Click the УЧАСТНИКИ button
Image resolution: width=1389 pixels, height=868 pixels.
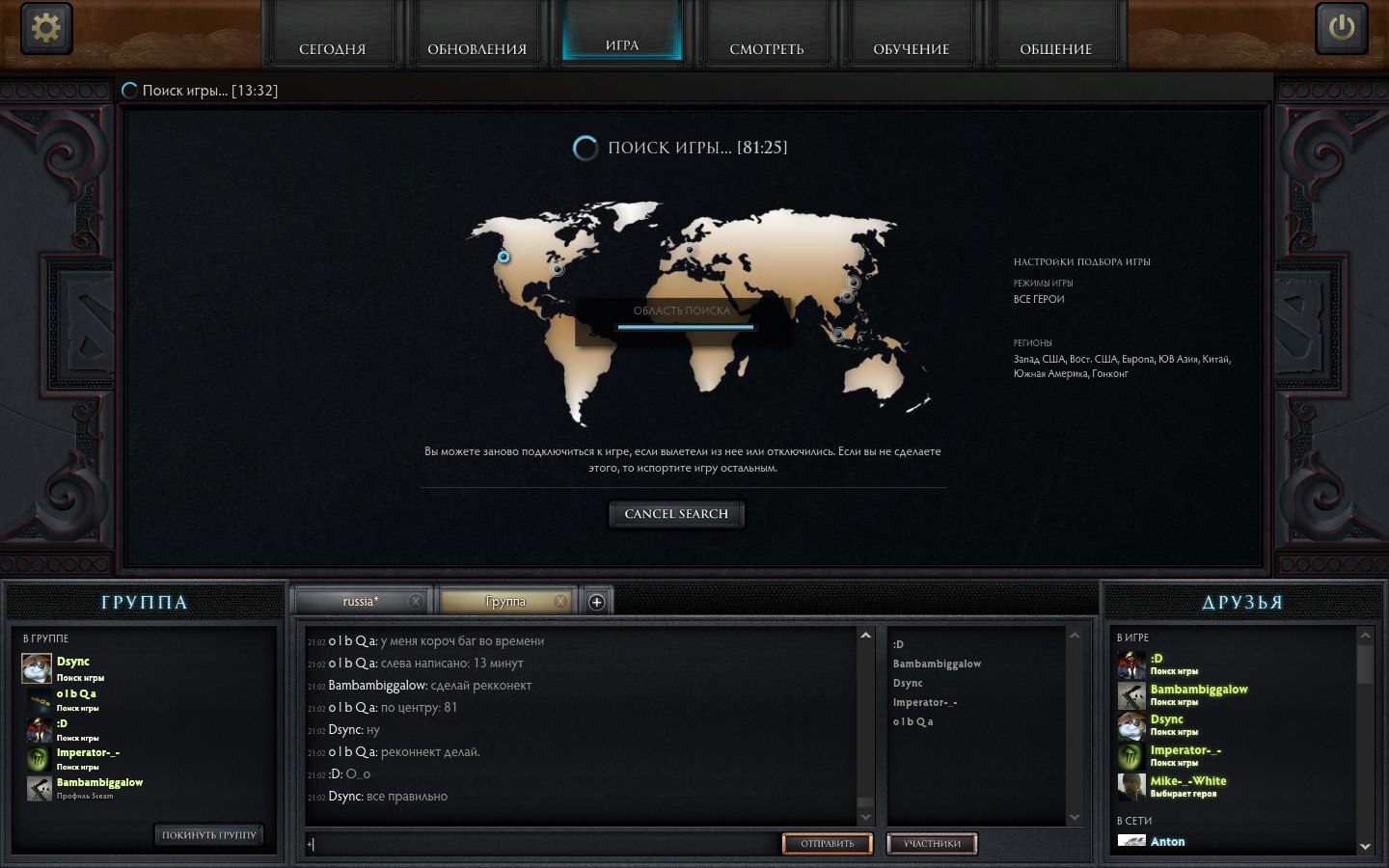coord(931,844)
